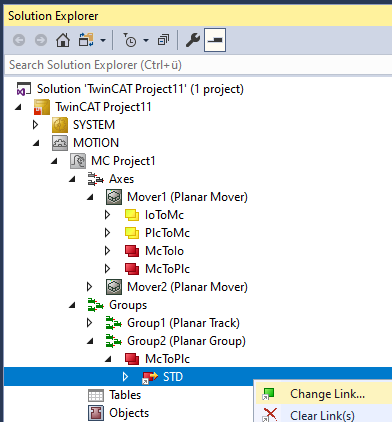The image size is (392, 422).
Task: Click the TwinCAT Project11 project icon
Action: coord(42,107)
